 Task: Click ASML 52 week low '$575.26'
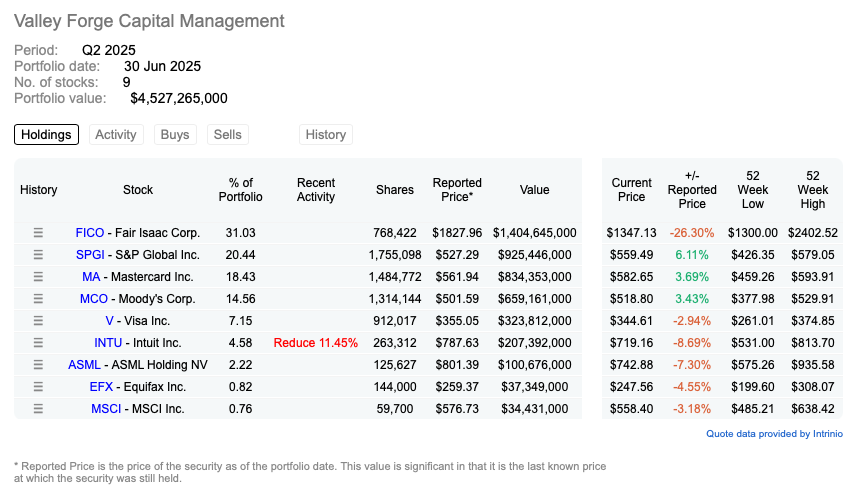[x=752, y=365]
